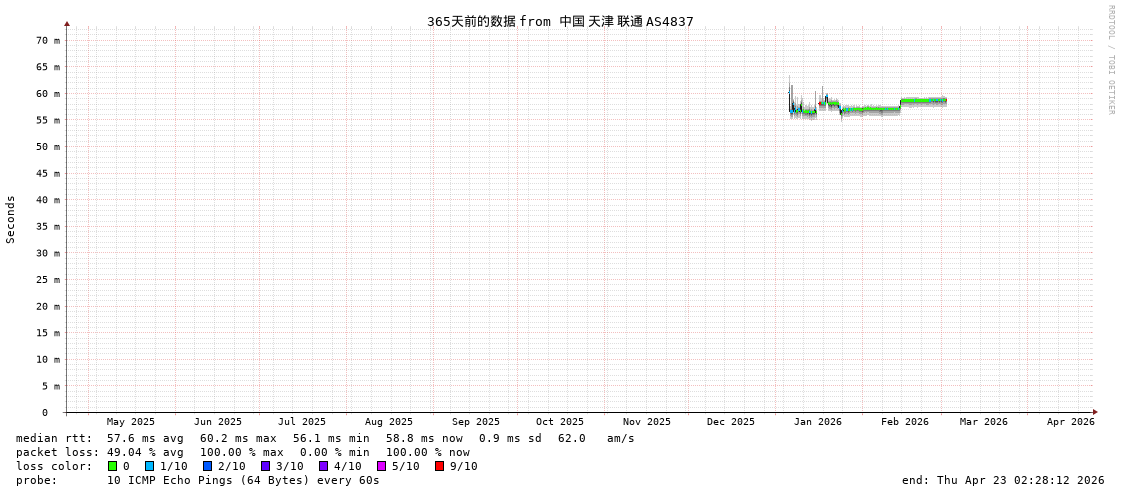Select the Jan 2026 x-axis label
The height and width of the screenshot is (494, 1121).
pos(817,422)
